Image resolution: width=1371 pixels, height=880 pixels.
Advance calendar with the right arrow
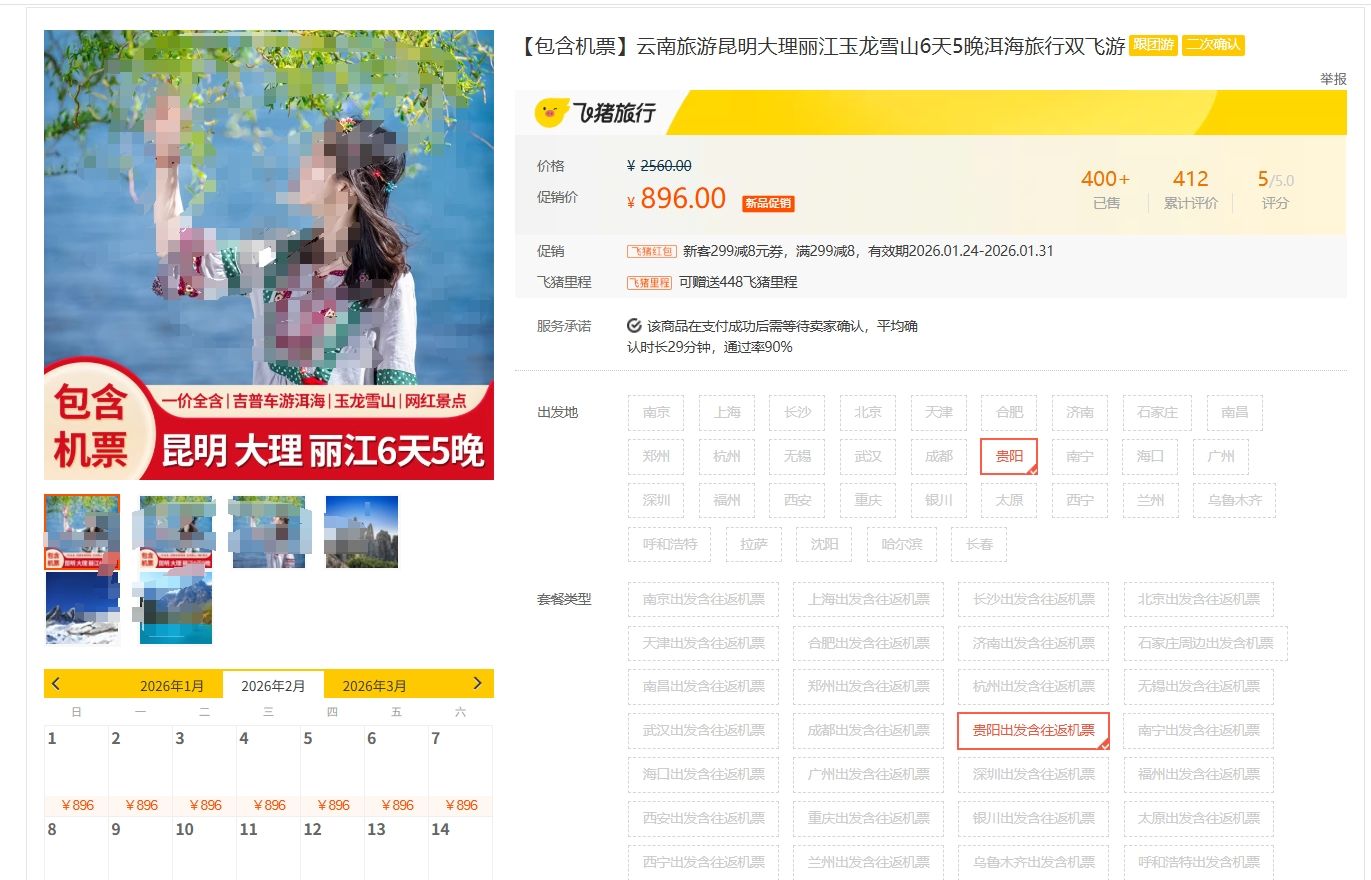click(477, 684)
